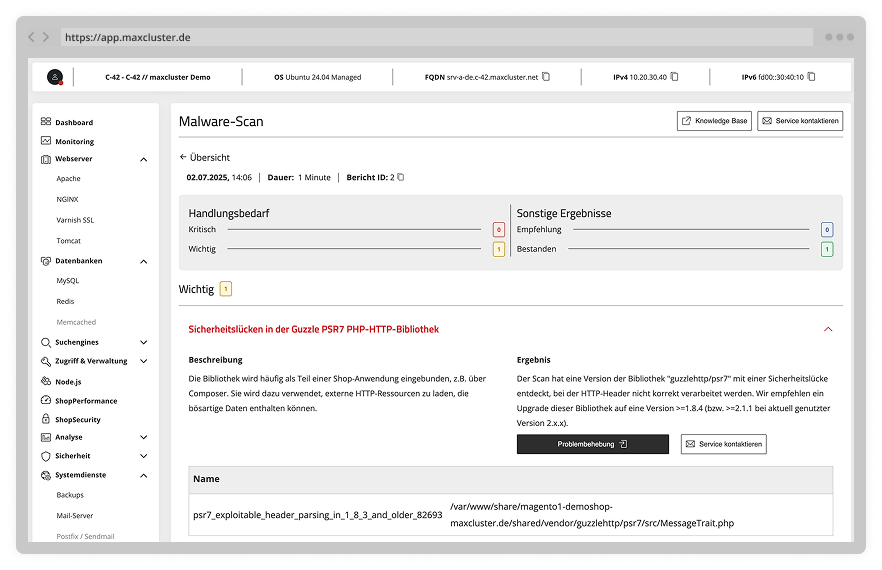Click the Wichtig count badge in summary

[498, 249]
